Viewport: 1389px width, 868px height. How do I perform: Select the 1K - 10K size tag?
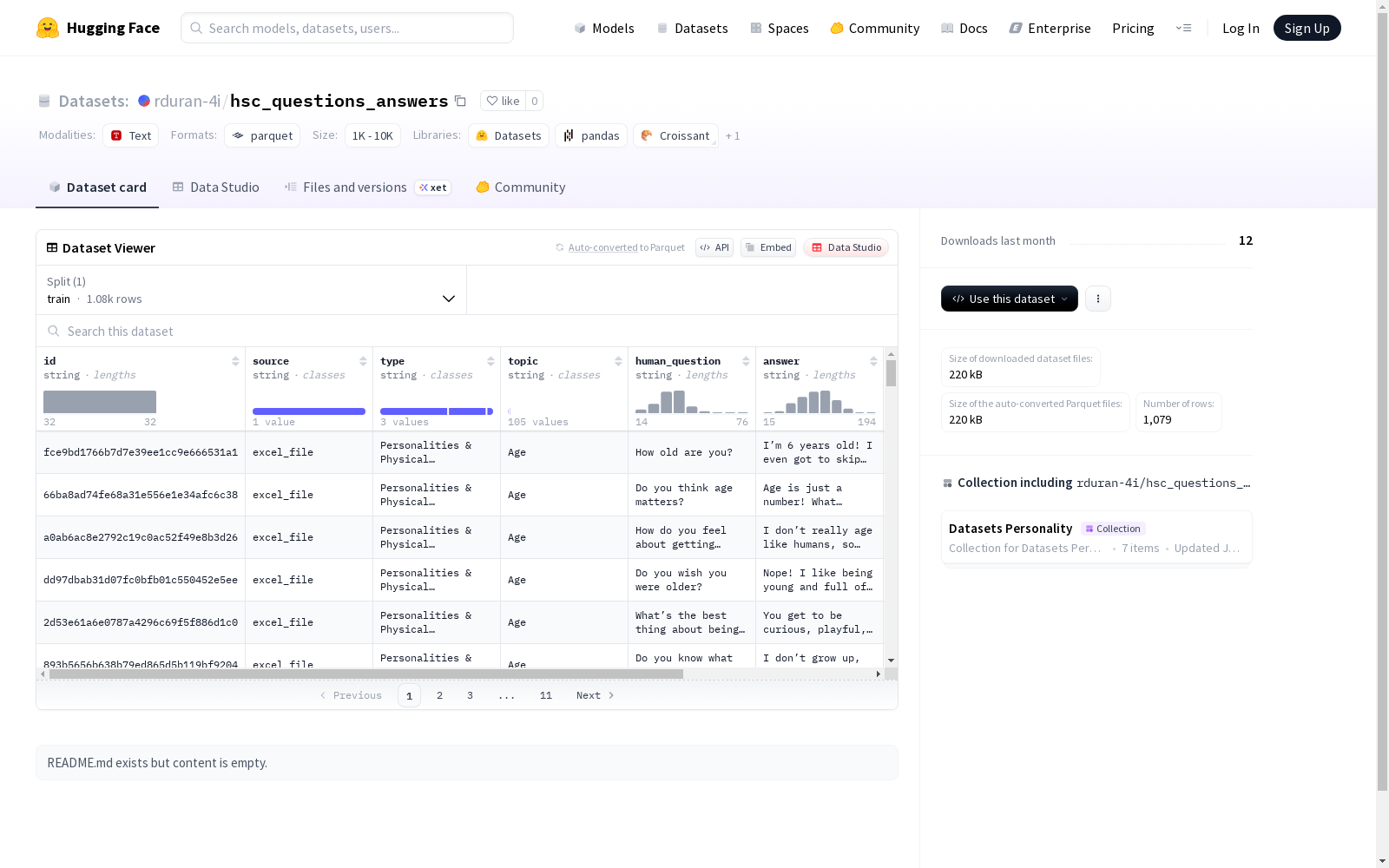(372, 135)
